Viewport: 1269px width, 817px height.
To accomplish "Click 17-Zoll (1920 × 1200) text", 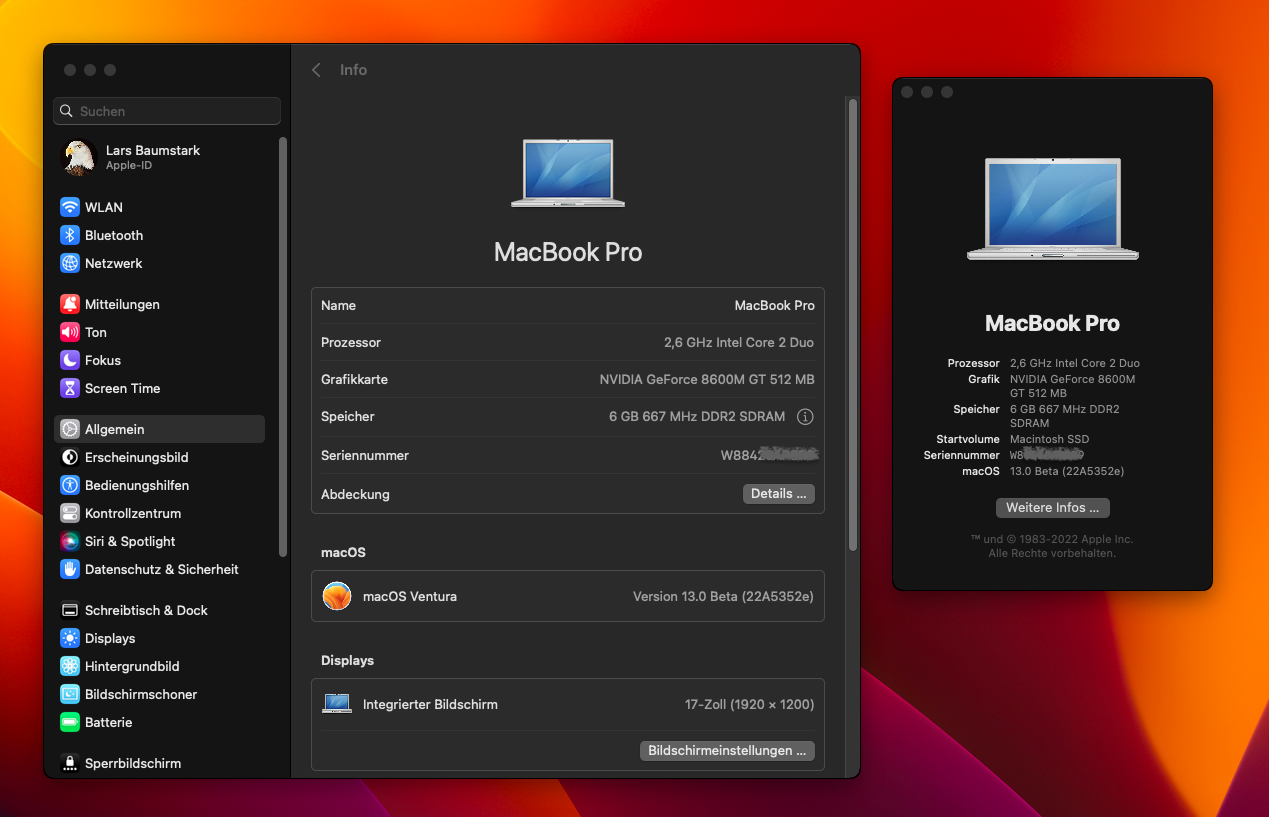I will (749, 704).
